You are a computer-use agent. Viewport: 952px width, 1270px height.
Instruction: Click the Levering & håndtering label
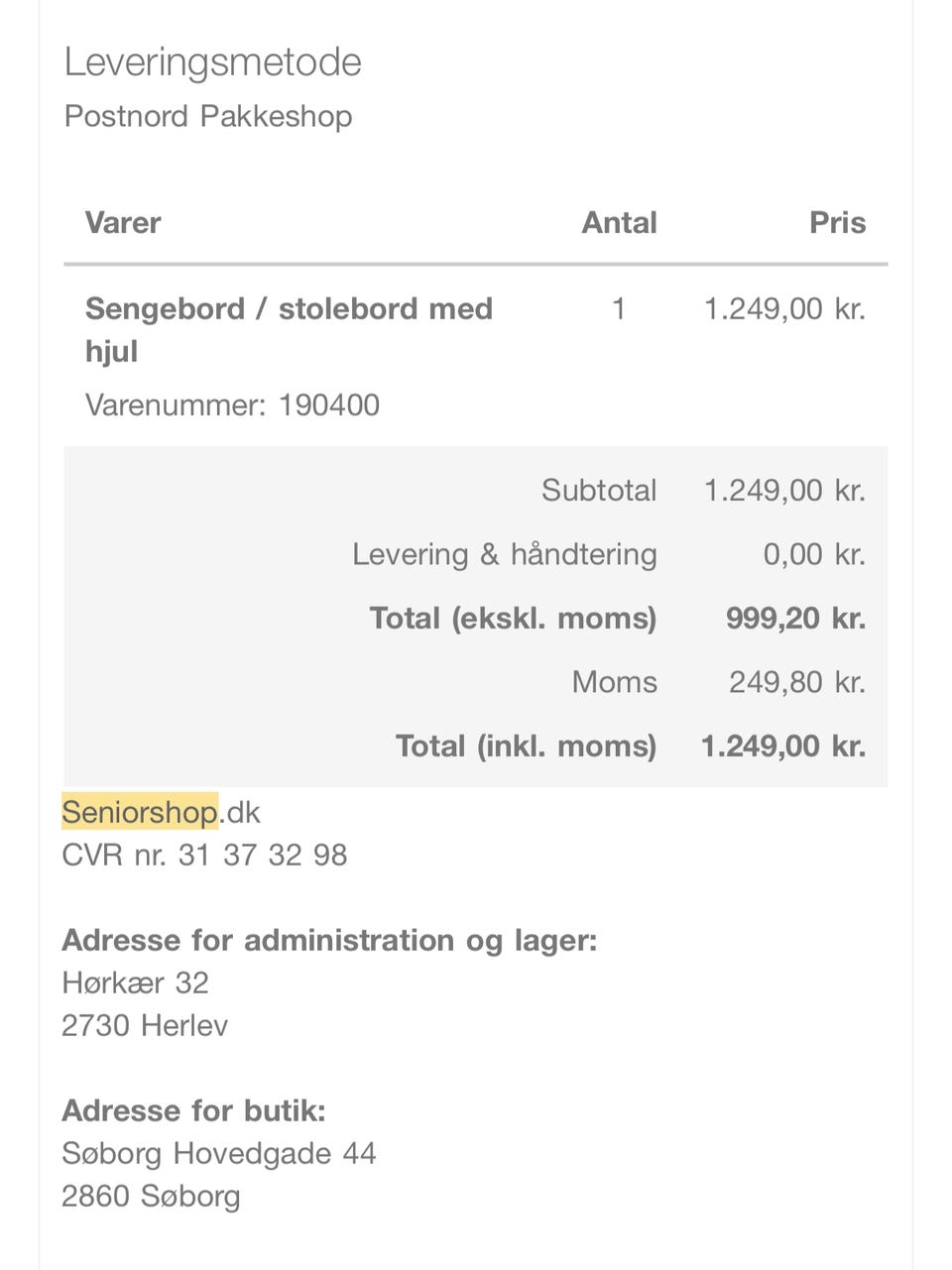(504, 554)
